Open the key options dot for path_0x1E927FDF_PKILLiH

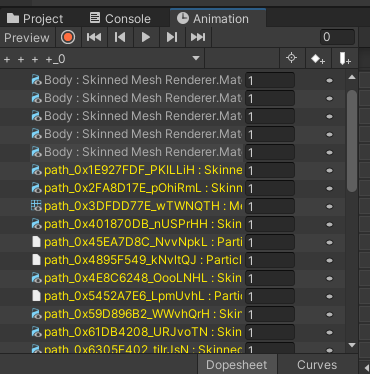pyautogui.click(x=329, y=171)
